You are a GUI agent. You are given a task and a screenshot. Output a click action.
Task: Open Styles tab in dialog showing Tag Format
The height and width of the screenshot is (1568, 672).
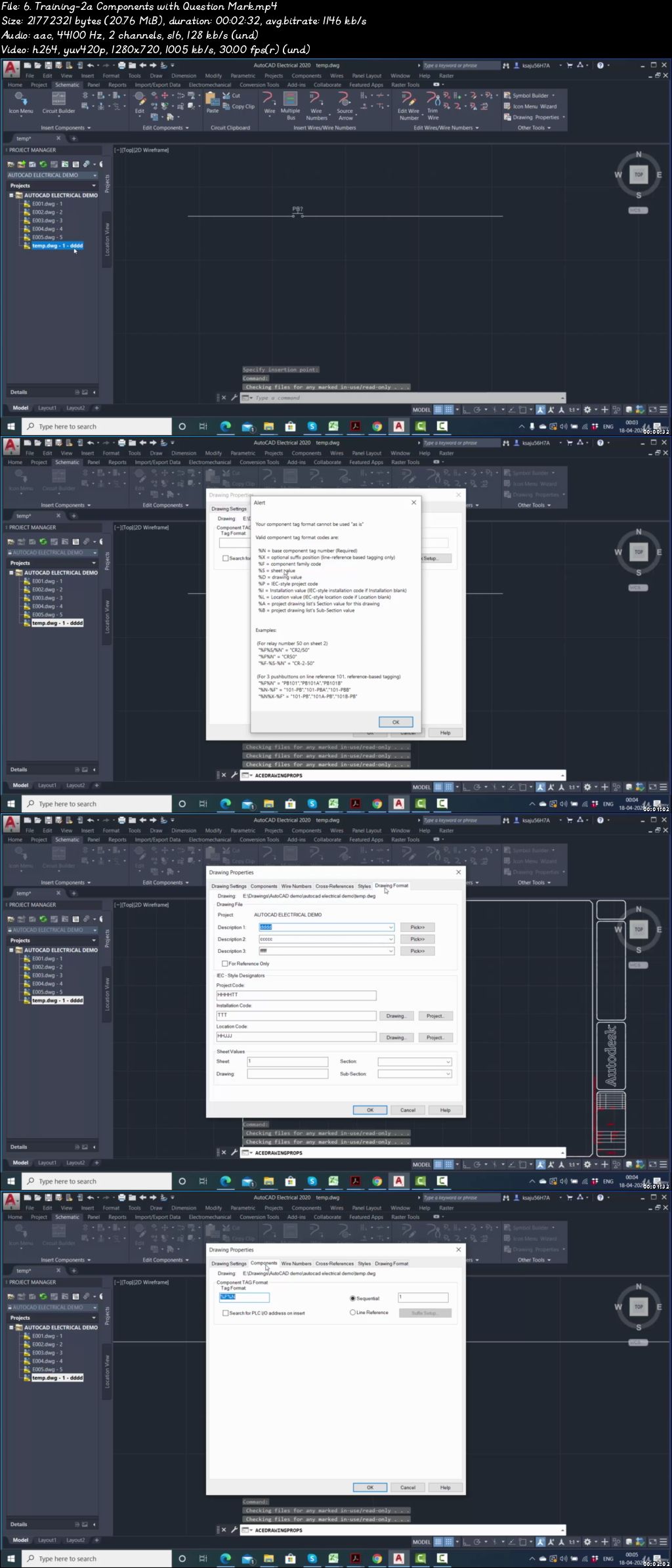click(x=364, y=1263)
